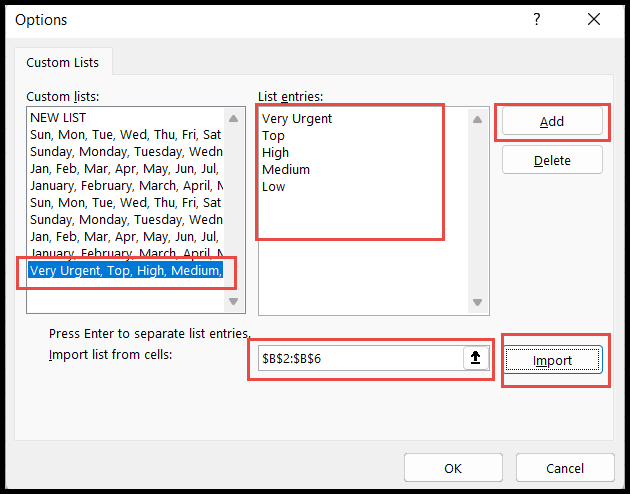Click List entries scrollbar down arrow
Image resolution: width=630 pixels, height=494 pixels.
(477, 302)
